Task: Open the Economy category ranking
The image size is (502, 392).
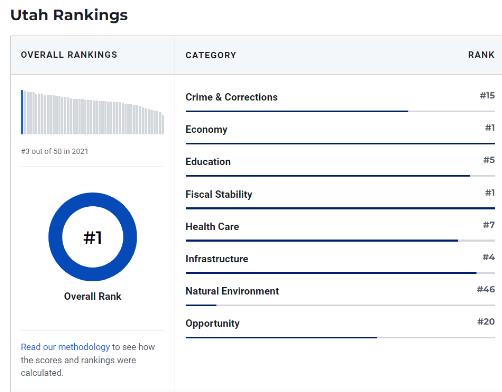Action: (x=206, y=129)
